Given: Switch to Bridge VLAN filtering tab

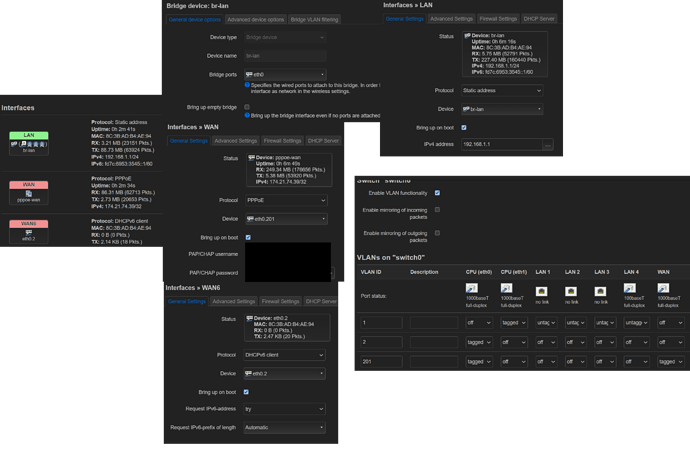Looking at the screenshot, I should tap(314, 19).
